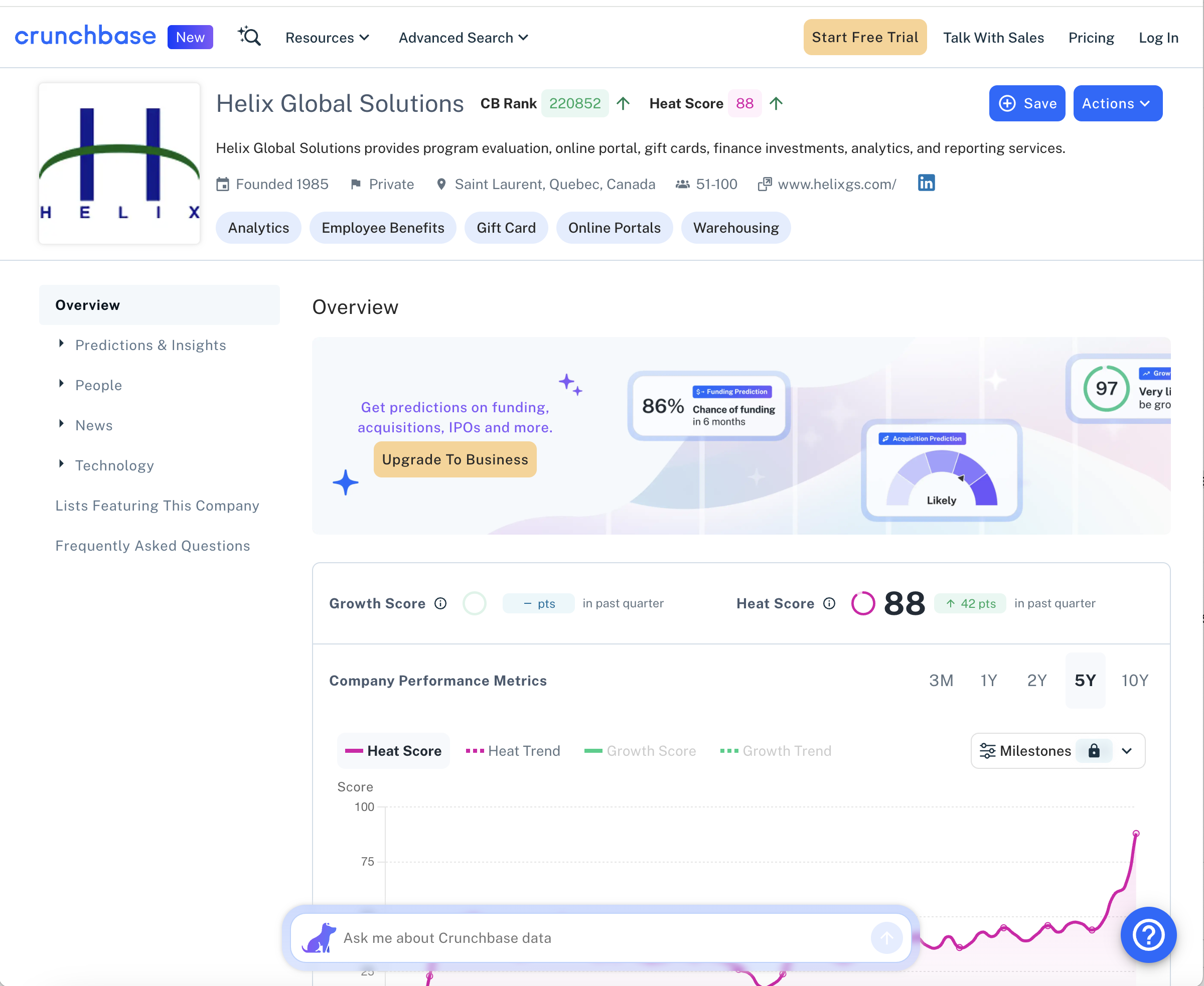
Task: Save Helix Global Solutions to a list
Action: (x=1027, y=103)
